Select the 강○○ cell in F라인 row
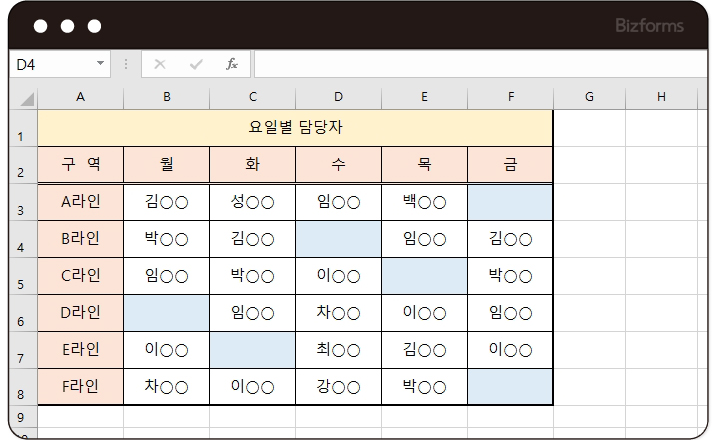Viewport: 715px width, 440px height. coord(338,386)
